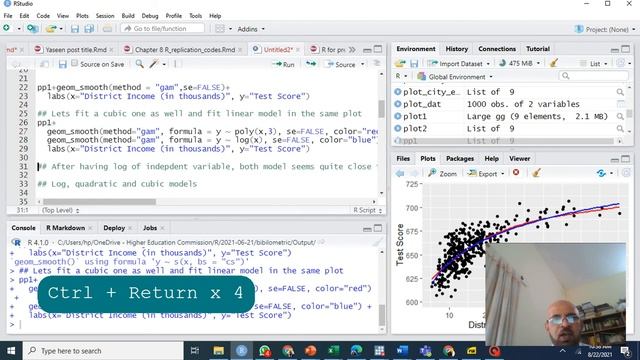
Task: Close the Deploy tab
Action: (x=130, y=228)
